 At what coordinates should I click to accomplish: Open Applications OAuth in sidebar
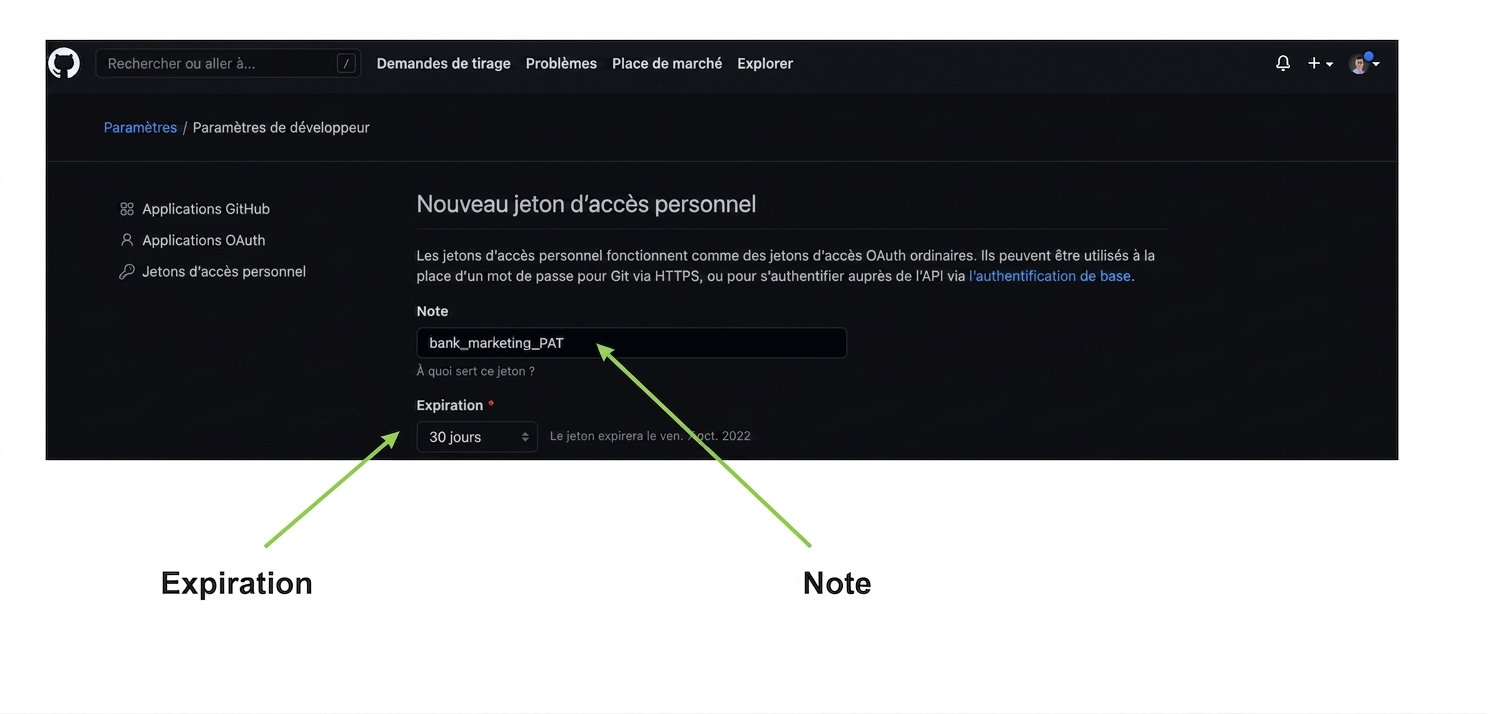[204, 240]
